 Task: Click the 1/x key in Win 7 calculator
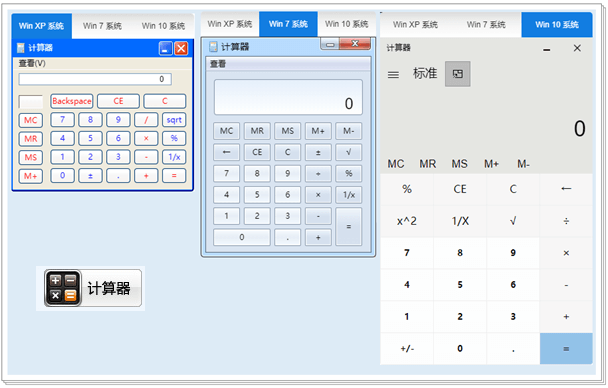click(x=349, y=195)
